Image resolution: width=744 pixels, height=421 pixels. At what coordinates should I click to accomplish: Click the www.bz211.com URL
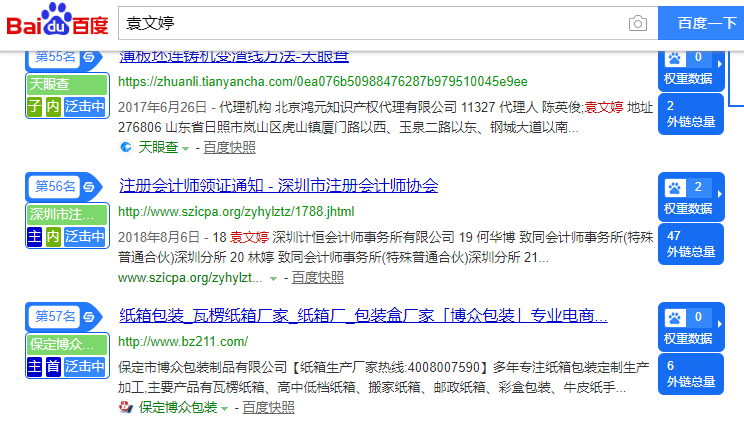[183, 342]
